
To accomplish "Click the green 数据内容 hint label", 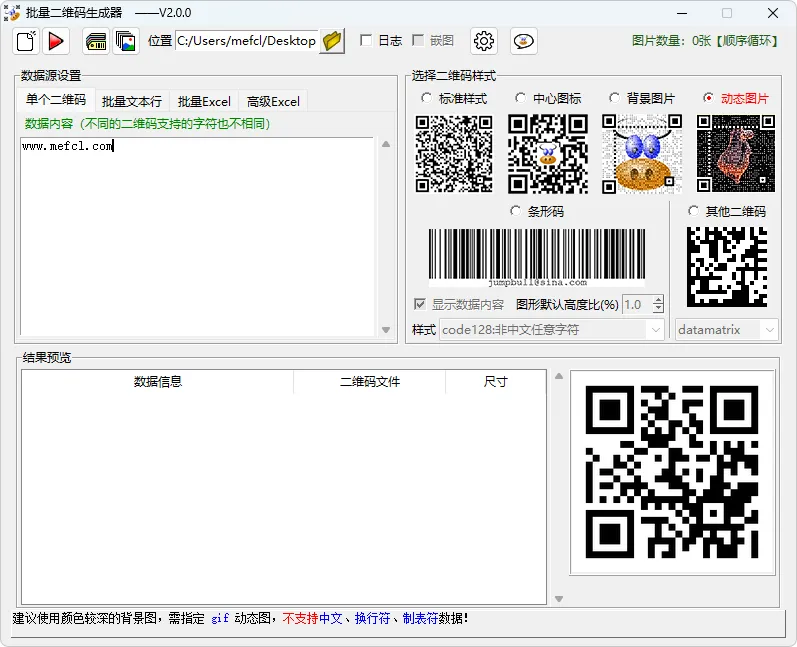I will [x=147, y=124].
